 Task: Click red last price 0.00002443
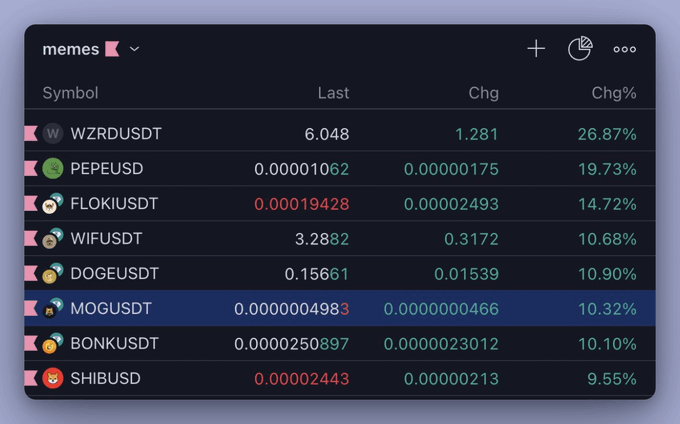[301, 379]
